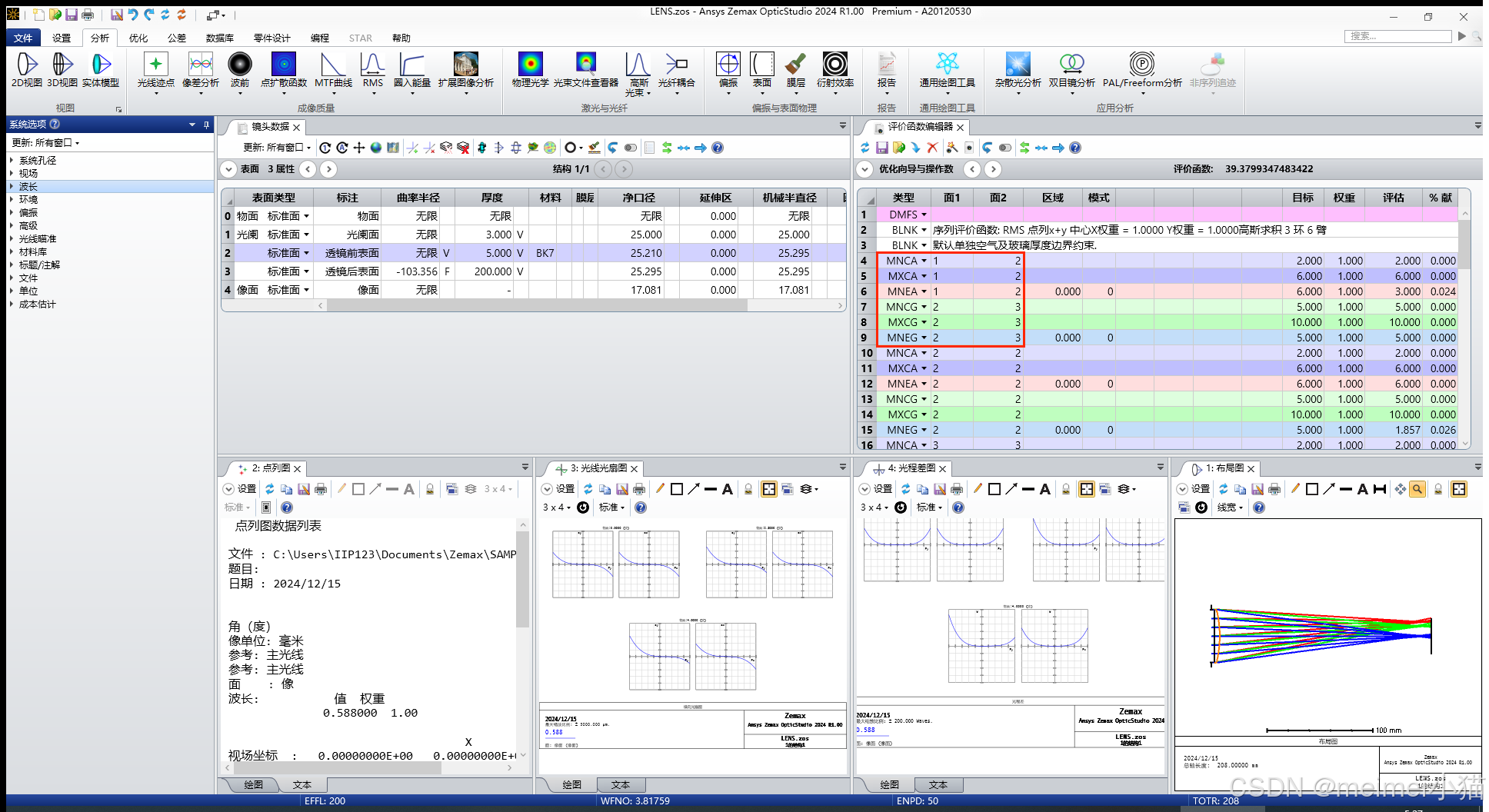
Task: Click delete (red X) in merit function editor
Action: 932,148
